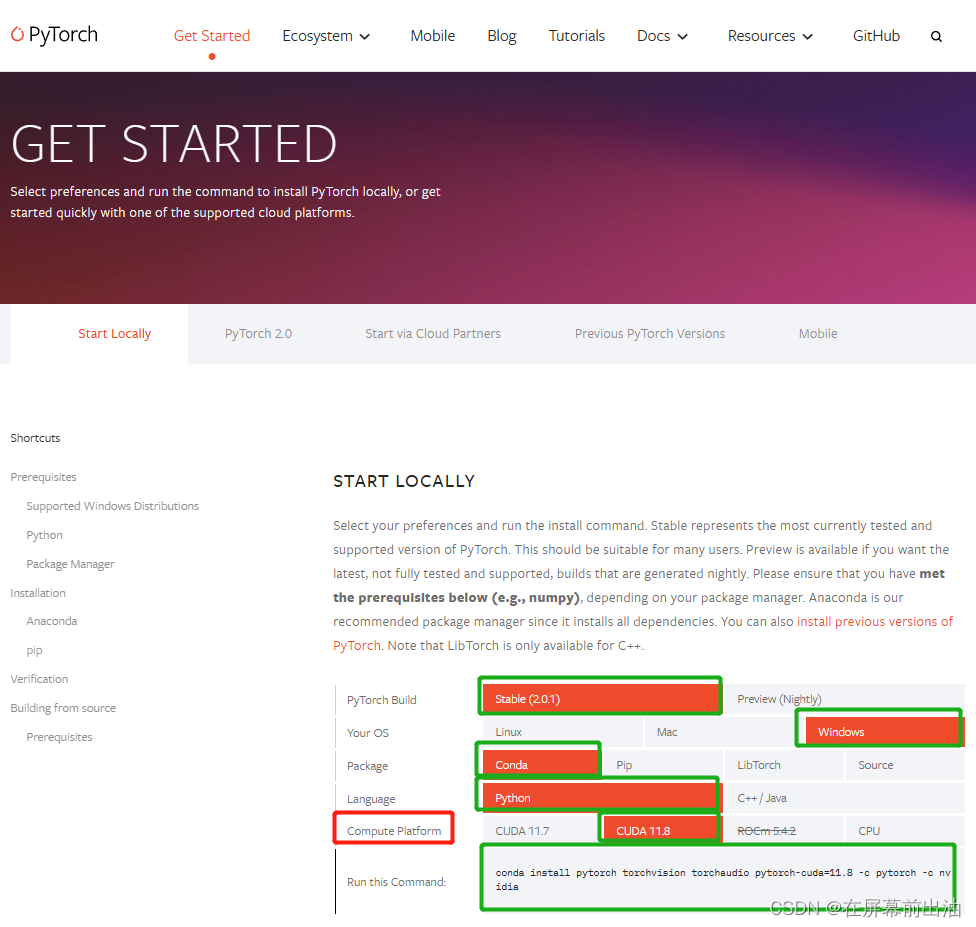Click the PyTorch Build row label

(x=382, y=700)
